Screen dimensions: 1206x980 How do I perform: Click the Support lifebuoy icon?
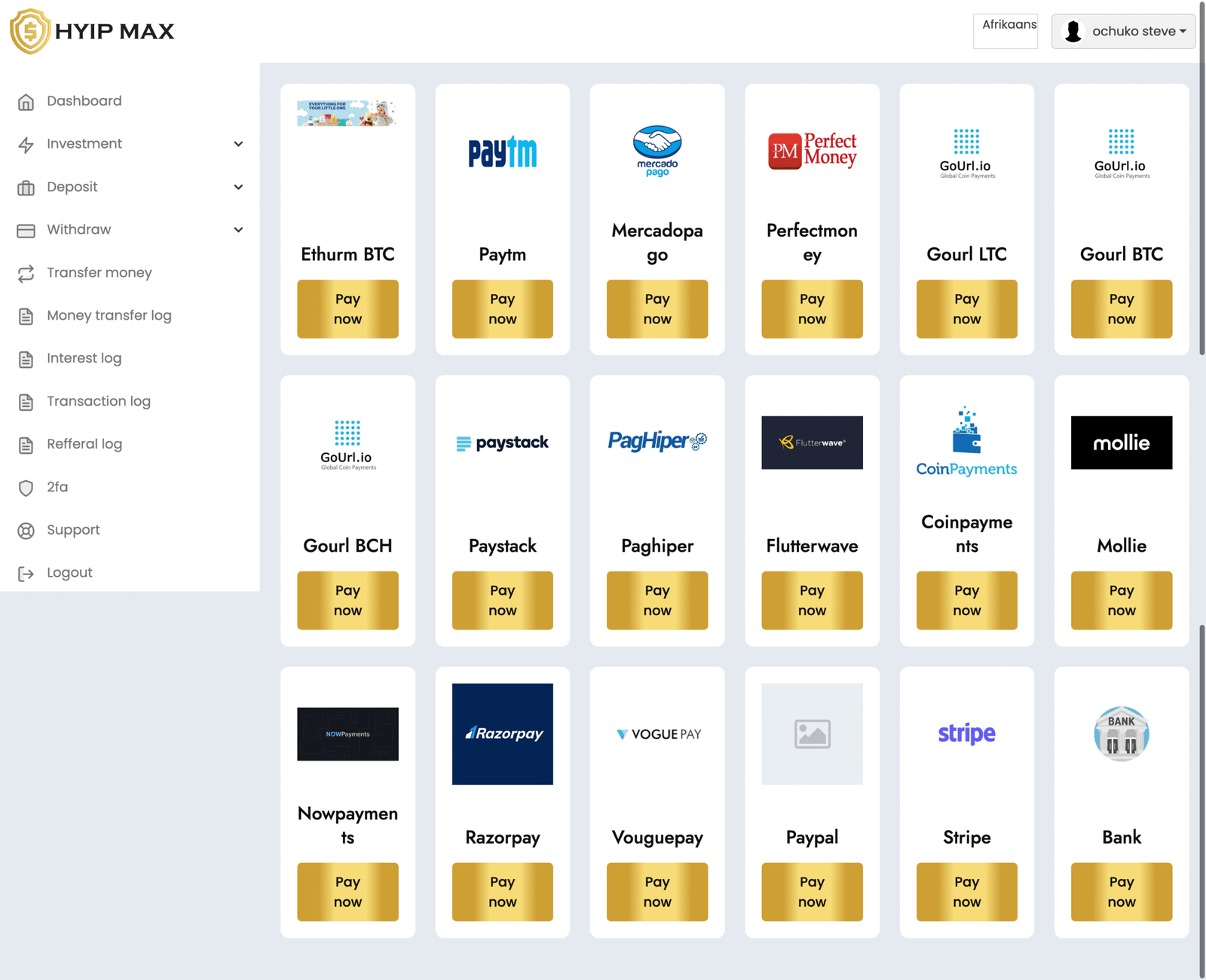coord(26,531)
